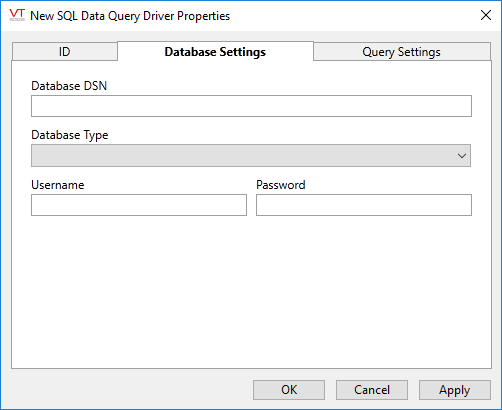Select the Database Settings tab
502x410 pixels.
[215, 51]
